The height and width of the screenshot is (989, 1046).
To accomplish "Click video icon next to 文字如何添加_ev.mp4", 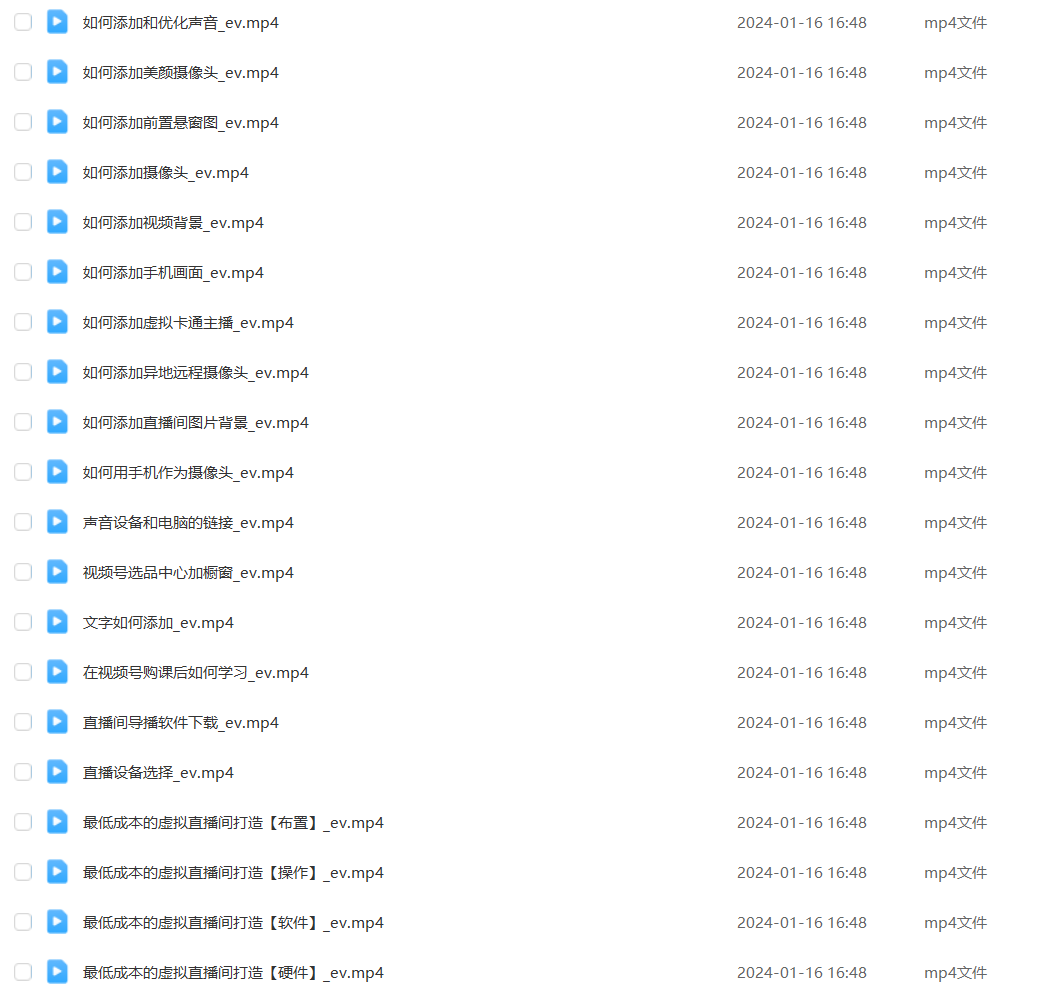I will (57, 622).
